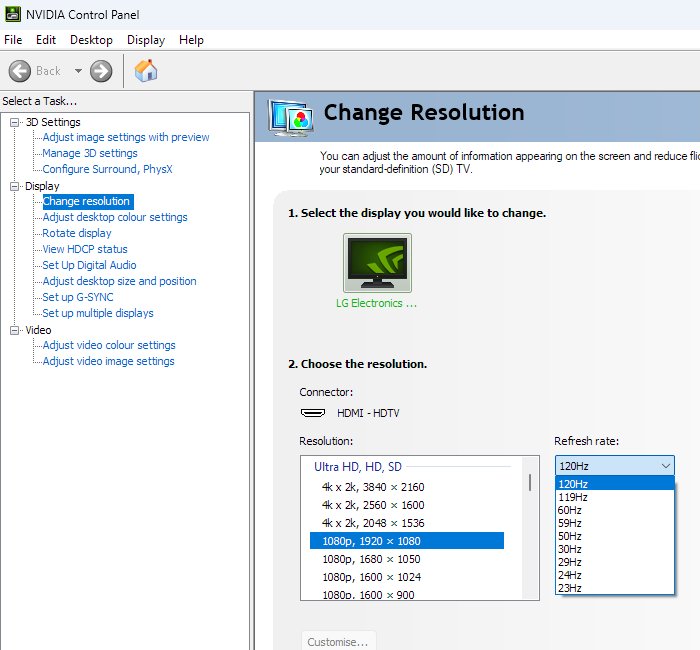700x650 pixels.
Task: Open Set up multiple displays
Action: click(x=98, y=313)
